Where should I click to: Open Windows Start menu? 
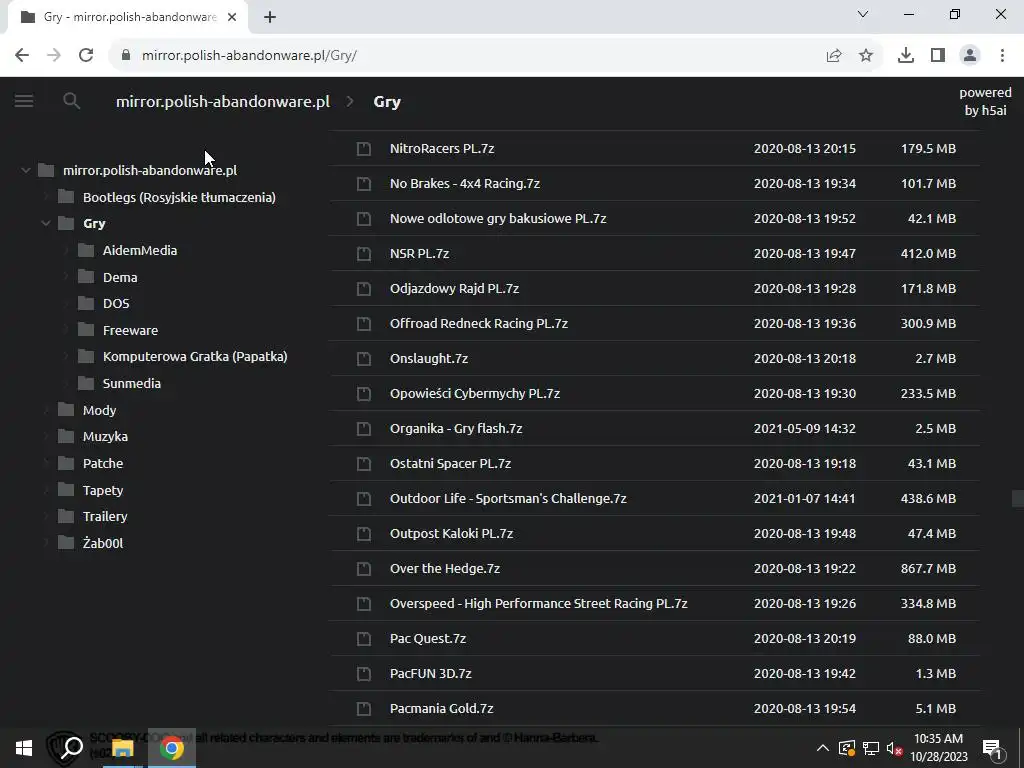(24, 748)
